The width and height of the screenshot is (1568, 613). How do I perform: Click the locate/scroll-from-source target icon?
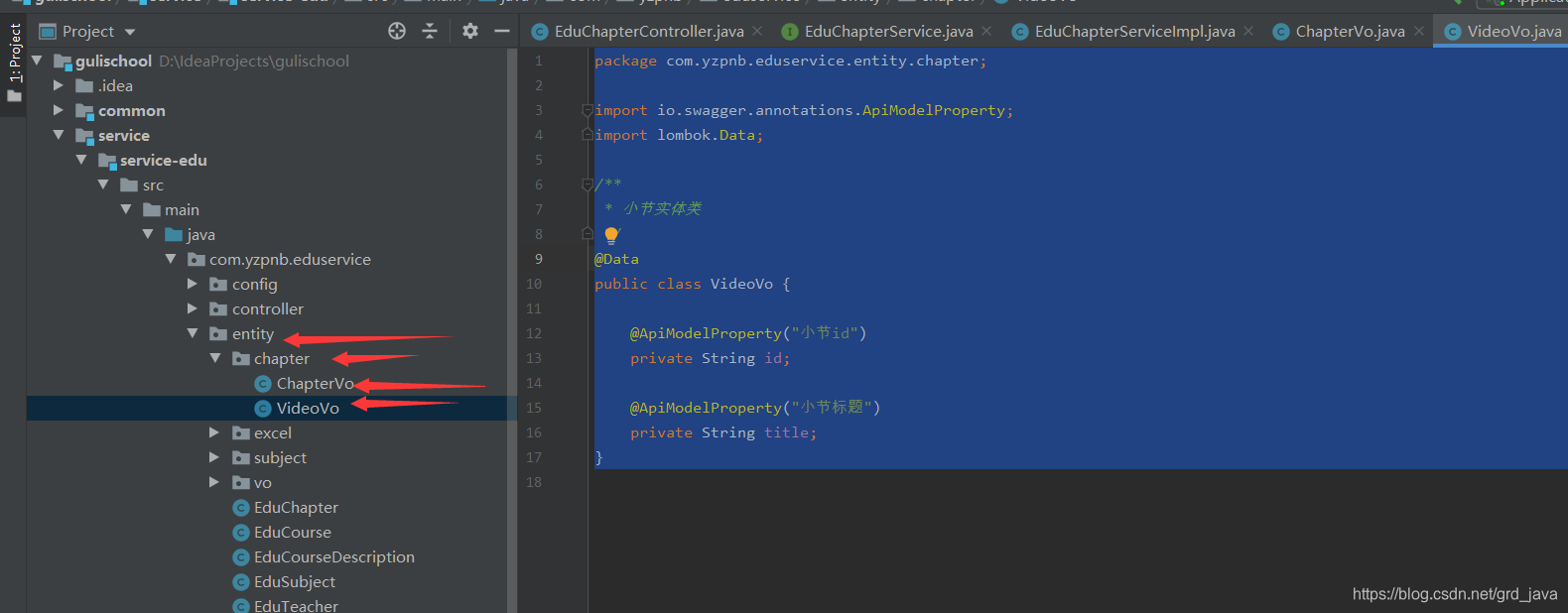coord(397,31)
